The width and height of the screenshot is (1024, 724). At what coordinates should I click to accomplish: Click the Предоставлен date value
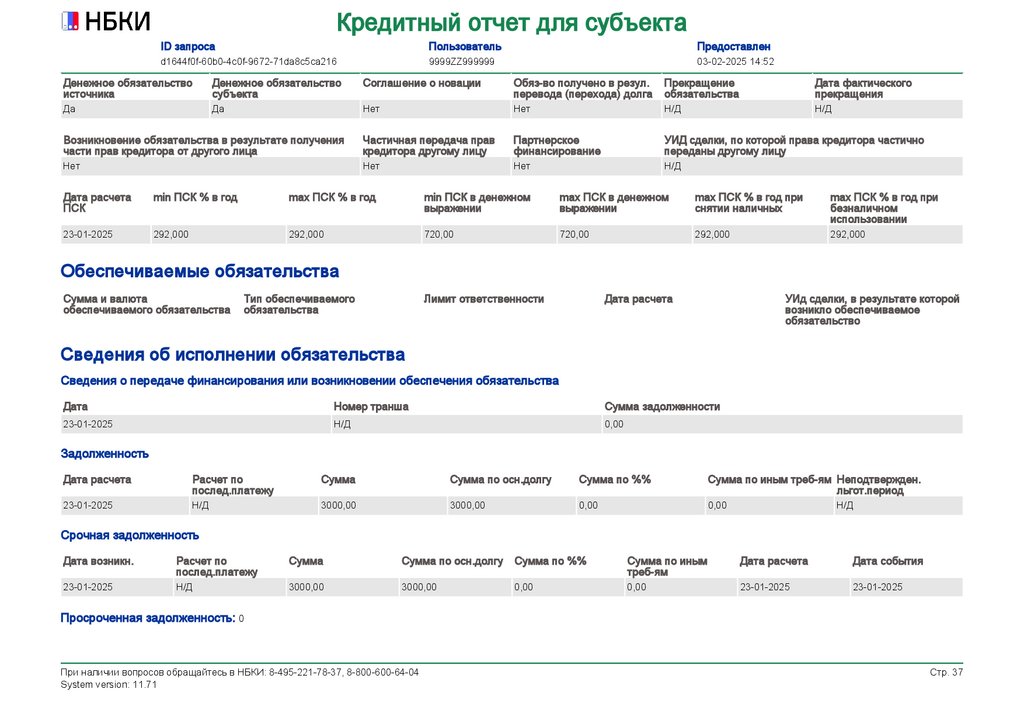[735, 61]
